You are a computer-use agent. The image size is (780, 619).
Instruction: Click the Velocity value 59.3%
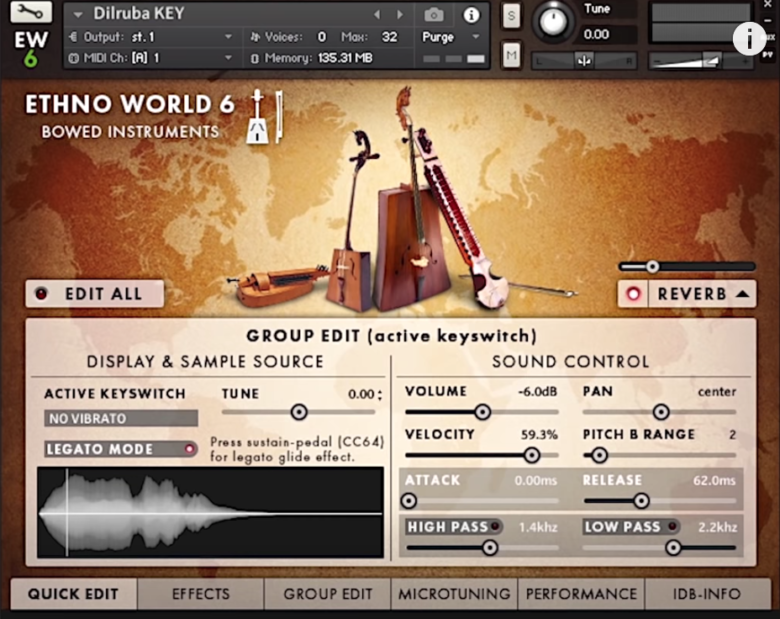point(539,435)
